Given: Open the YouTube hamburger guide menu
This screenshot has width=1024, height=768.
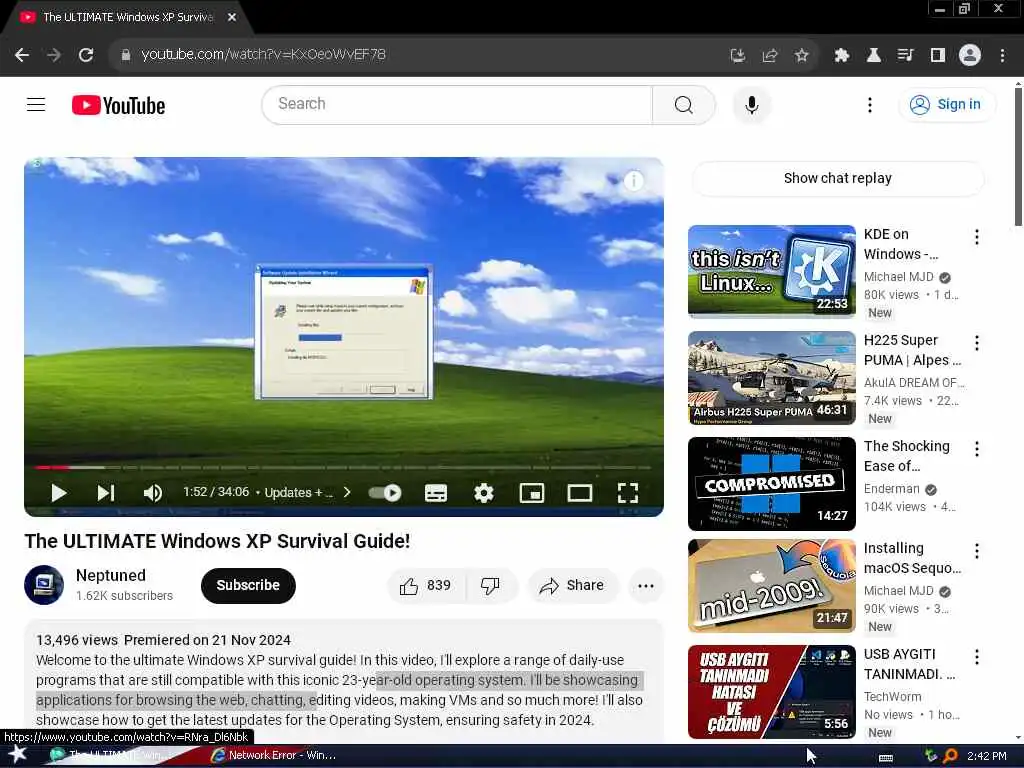Looking at the screenshot, I should point(36,104).
